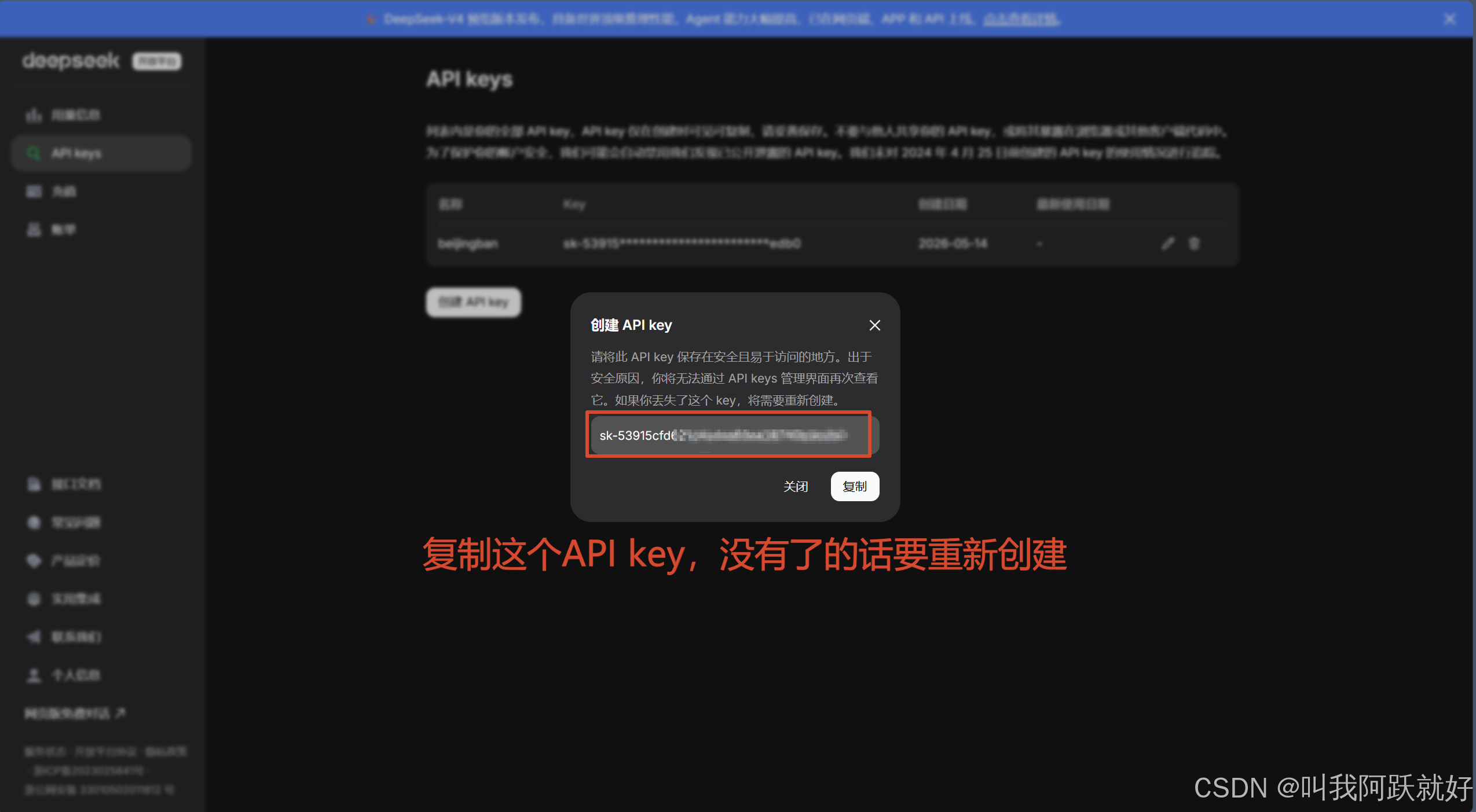Open the person-icon profile sidebar item
This screenshot has height=812, width=1476.
tap(101, 675)
